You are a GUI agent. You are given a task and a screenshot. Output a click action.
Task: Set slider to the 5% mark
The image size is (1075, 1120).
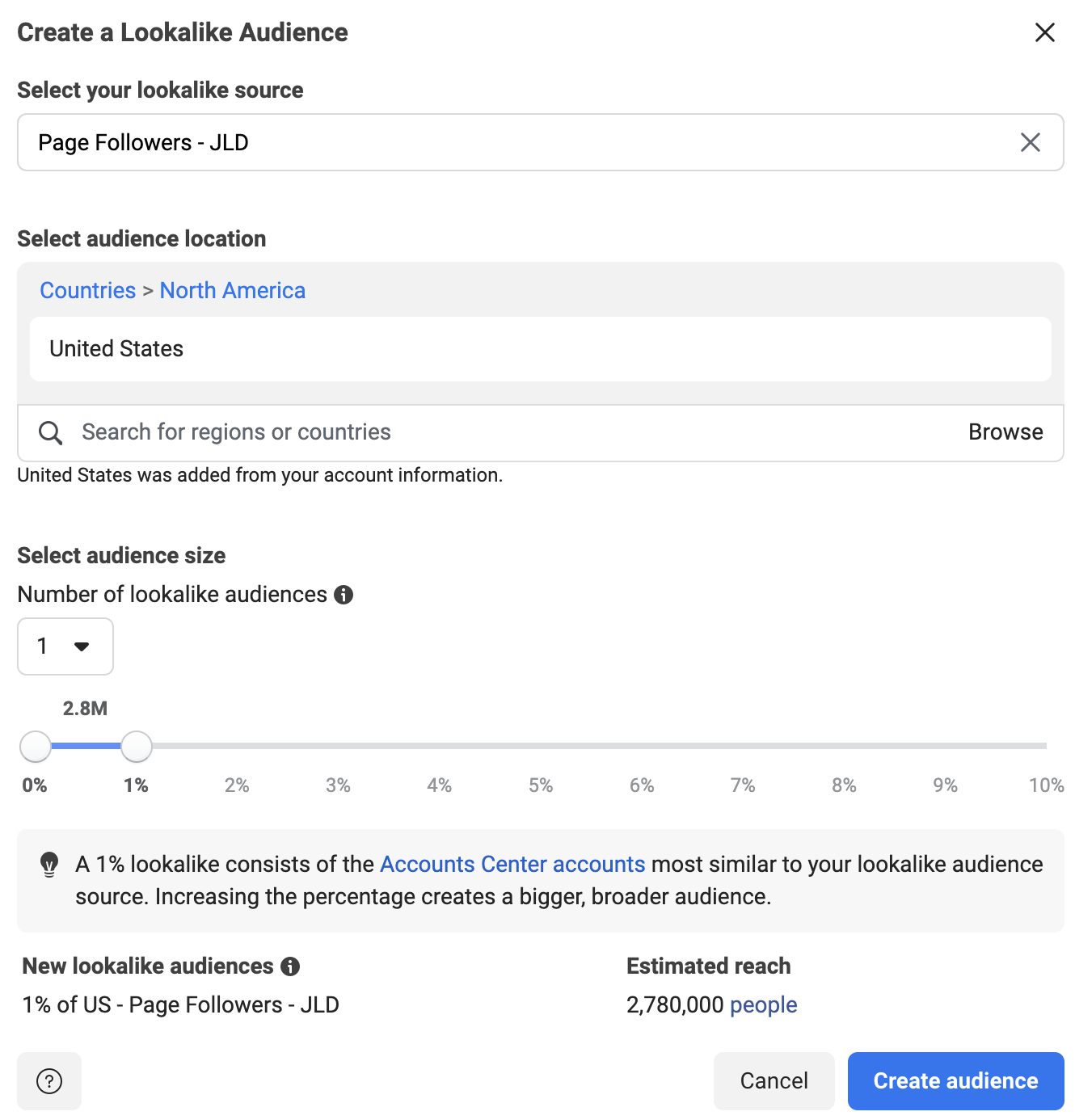[541, 746]
